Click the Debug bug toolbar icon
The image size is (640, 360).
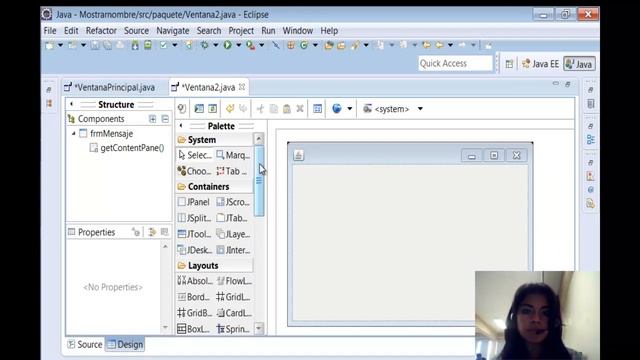click(x=204, y=45)
